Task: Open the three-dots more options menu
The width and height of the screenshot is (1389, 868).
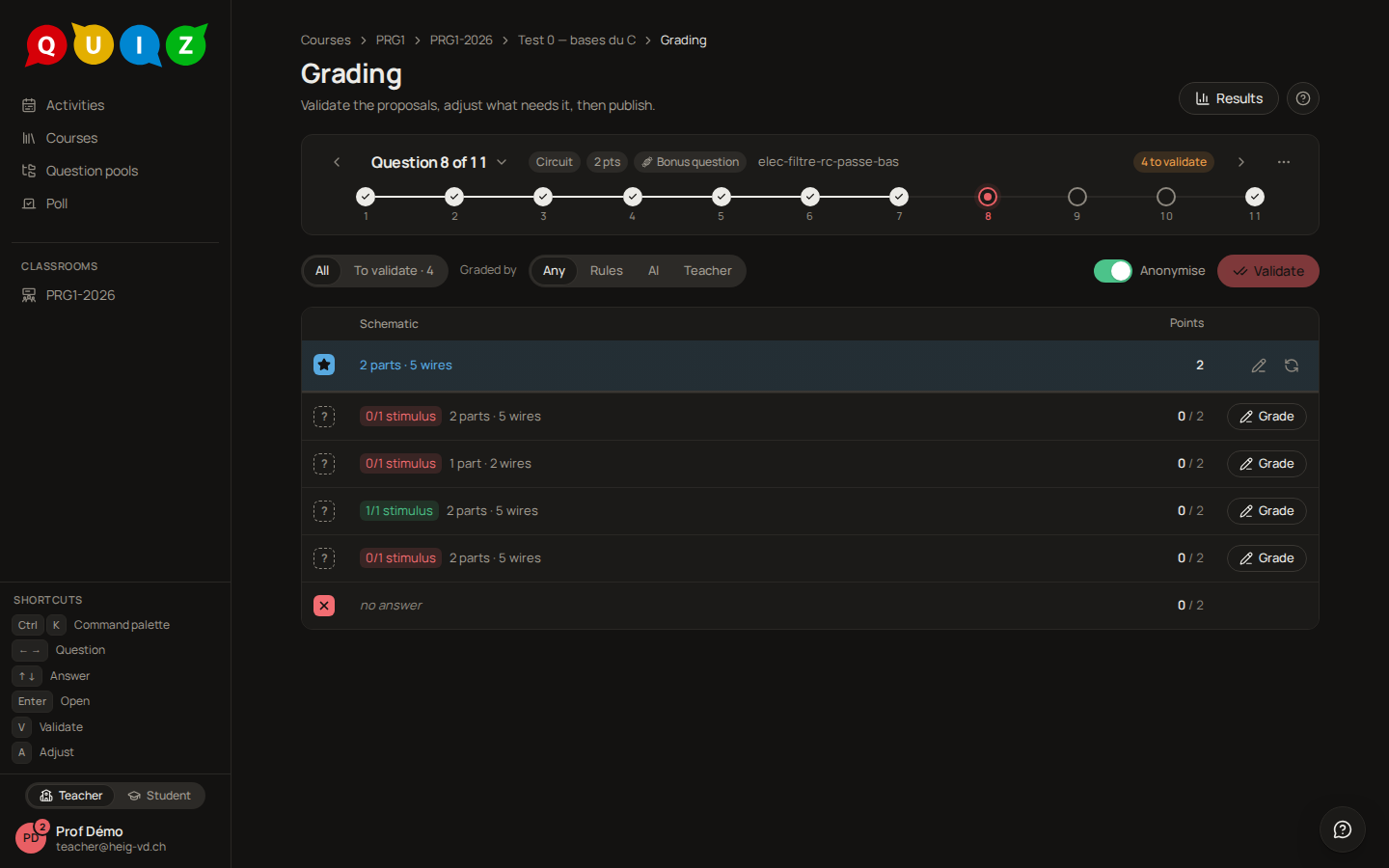Action: [1284, 162]
